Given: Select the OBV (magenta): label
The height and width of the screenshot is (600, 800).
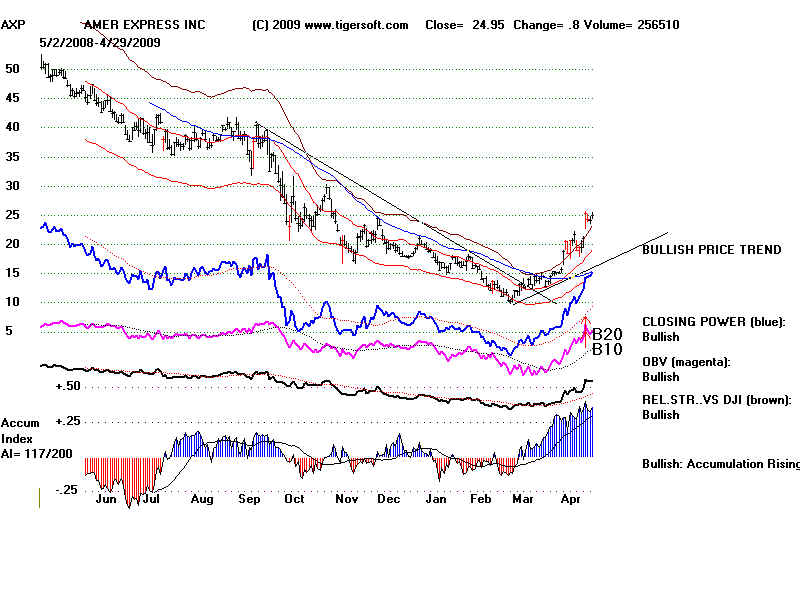Looking at the screenshot, I should (x=686, y=362).
